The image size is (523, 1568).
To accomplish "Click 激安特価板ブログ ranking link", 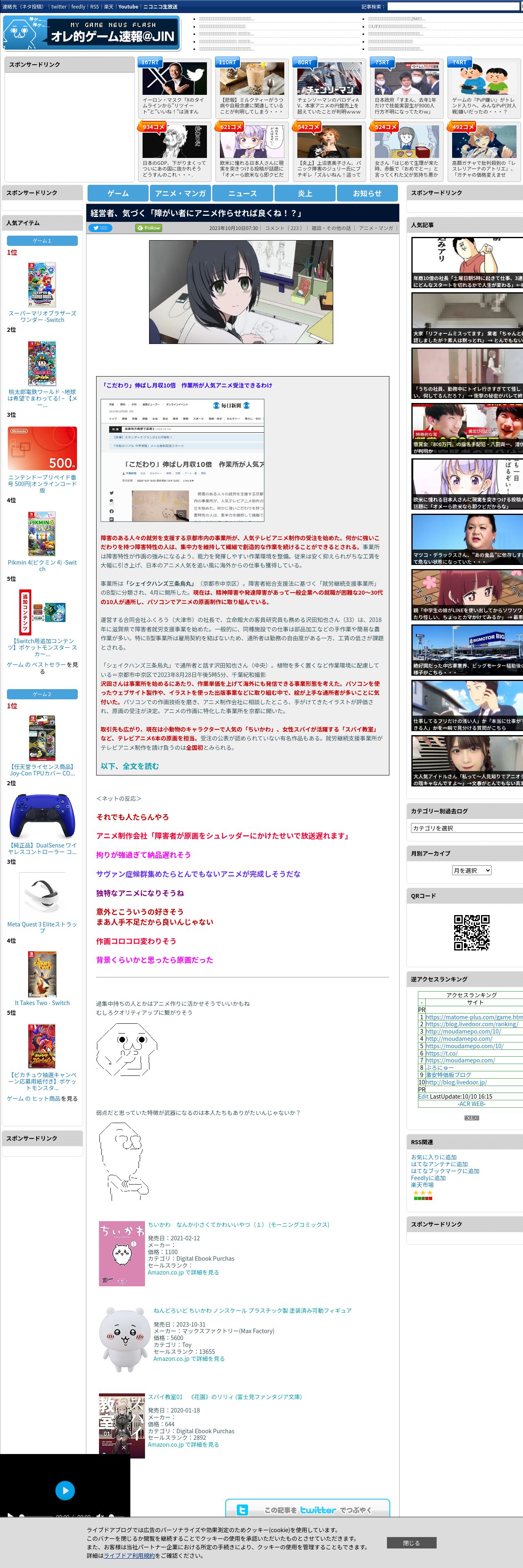I will pos(448,1074).
